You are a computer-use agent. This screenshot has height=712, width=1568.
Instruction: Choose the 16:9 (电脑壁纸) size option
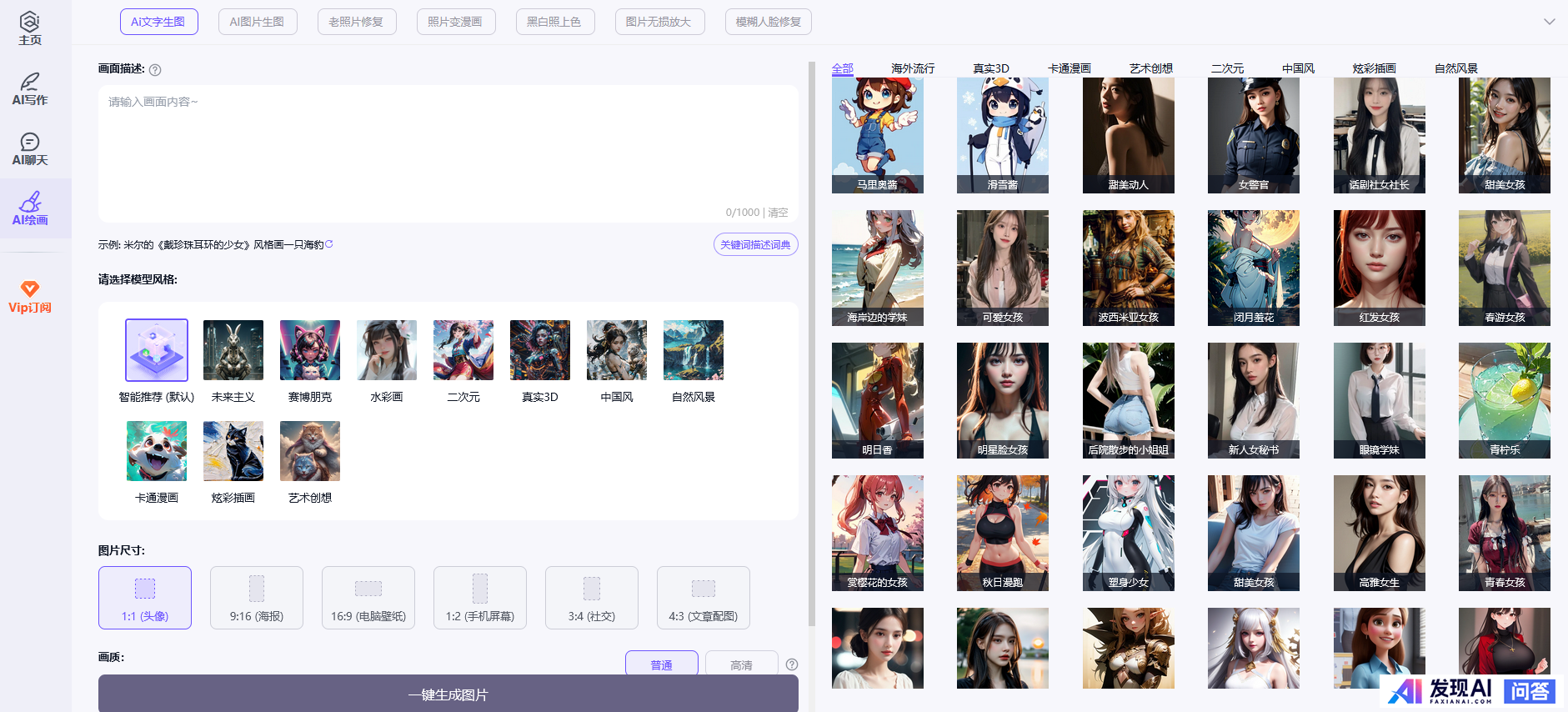[368, 598]
